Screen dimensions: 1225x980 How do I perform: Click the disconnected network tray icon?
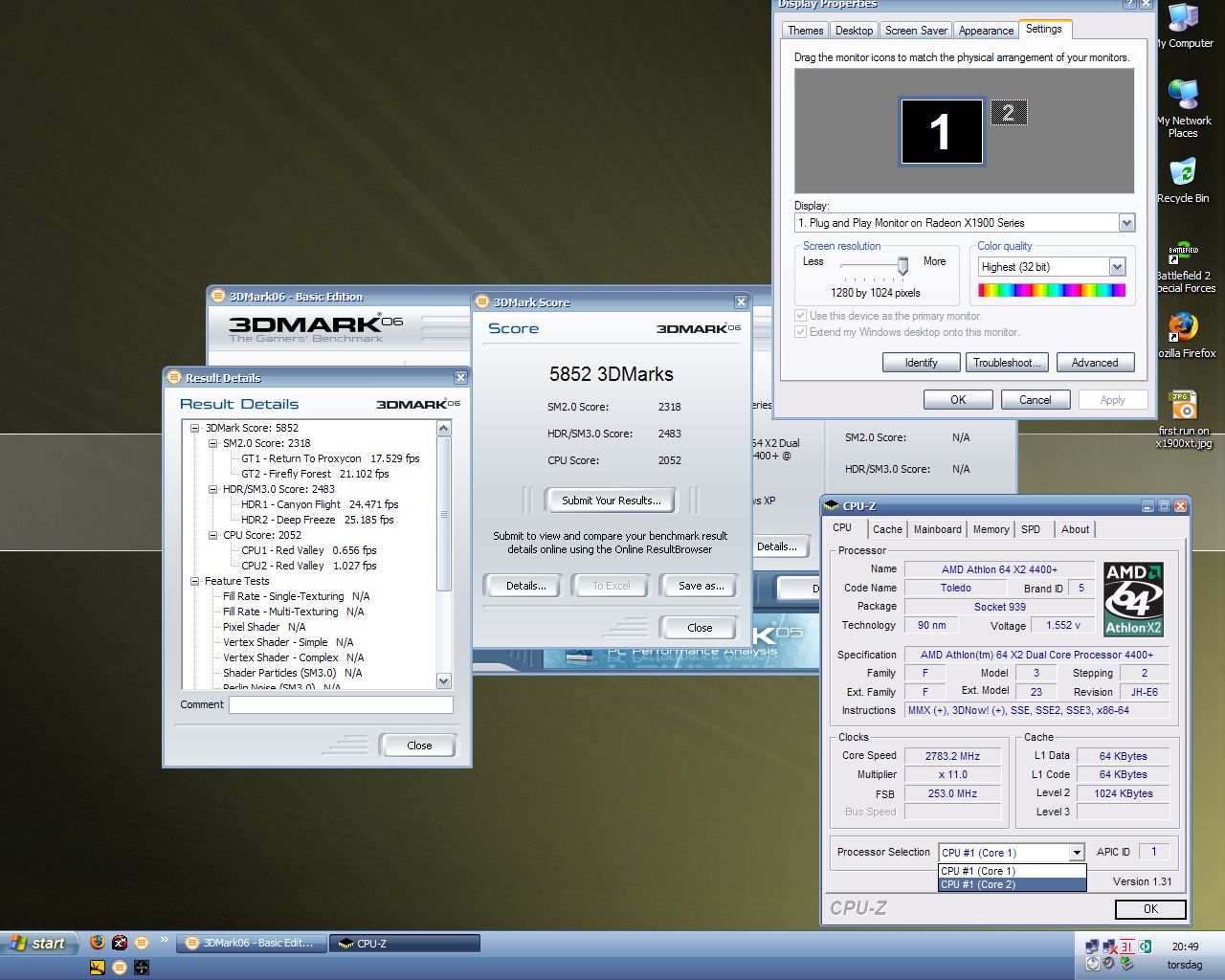coord(1110,947)
